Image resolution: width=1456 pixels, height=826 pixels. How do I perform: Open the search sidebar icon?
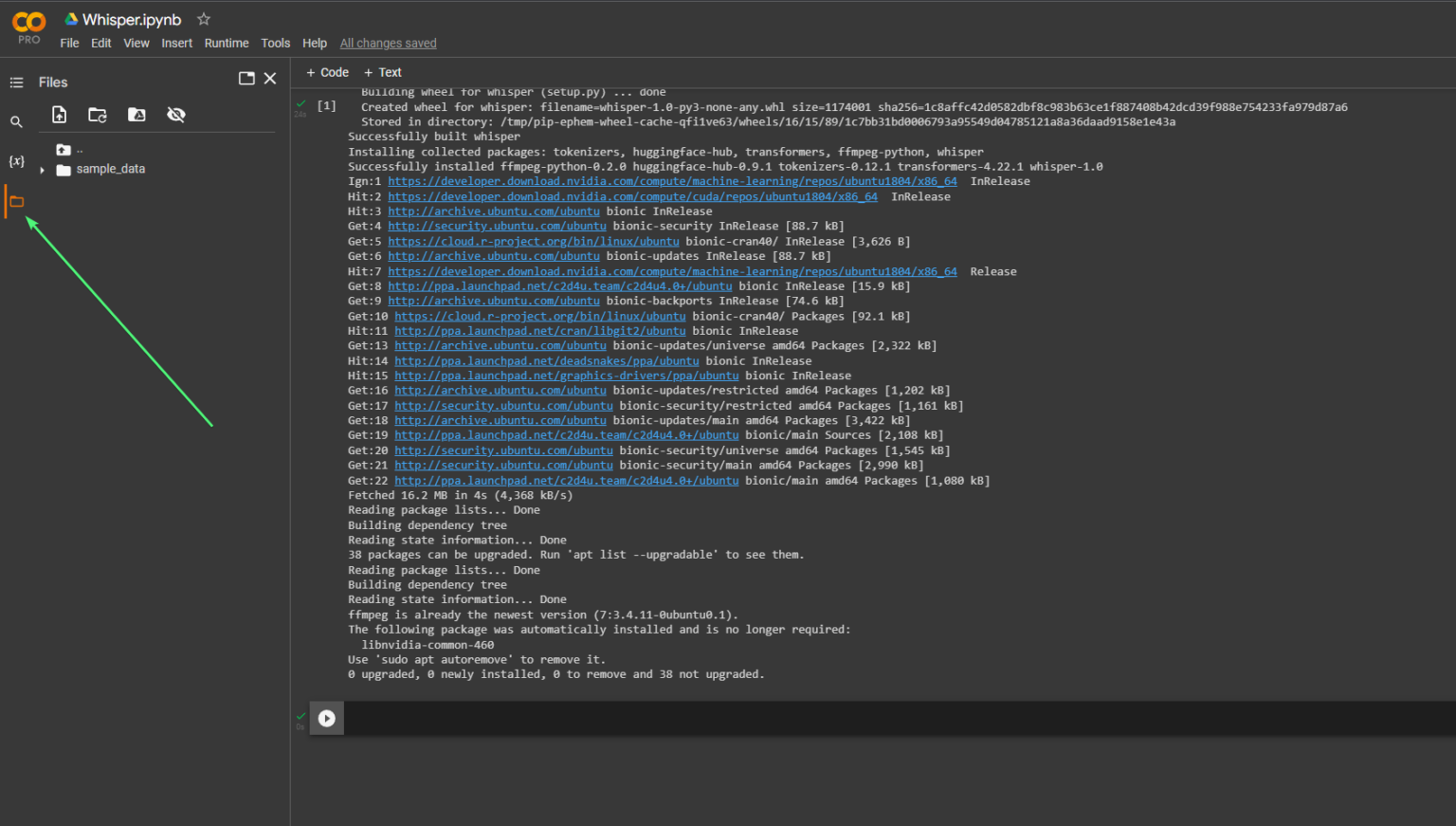pos(16,122)
